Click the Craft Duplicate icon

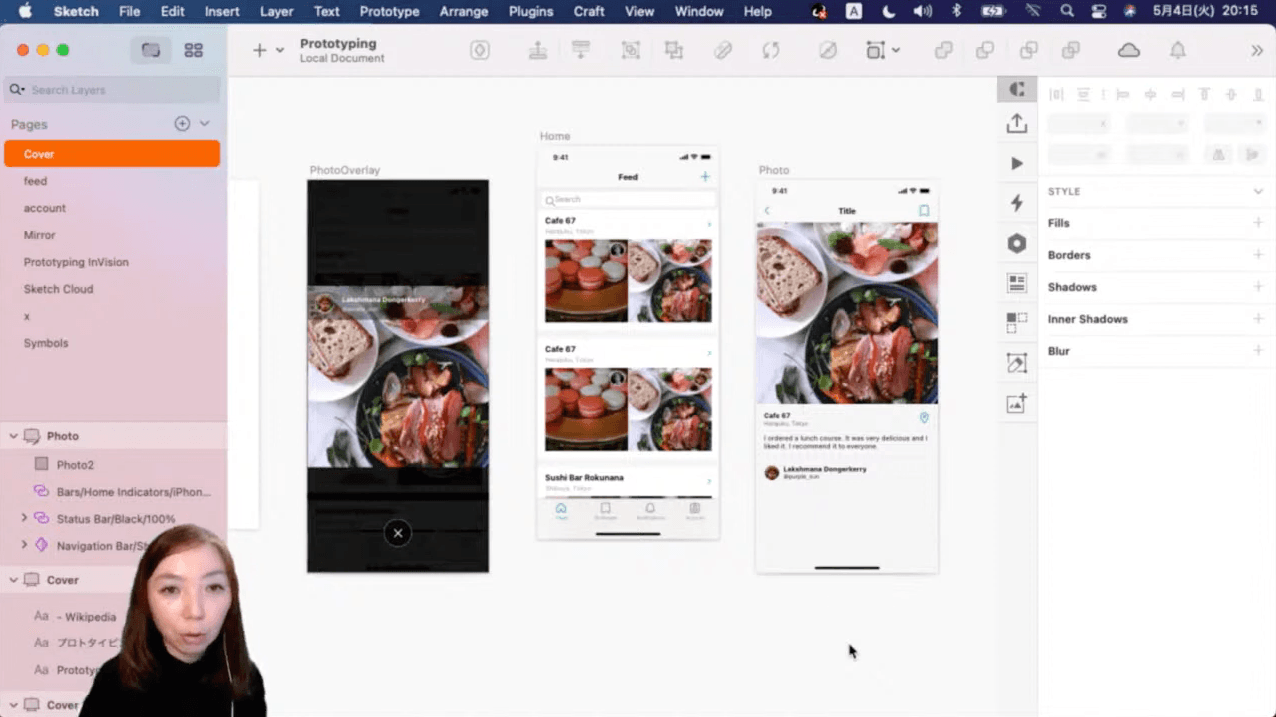pyautogui.click(x=1017, y=323)
